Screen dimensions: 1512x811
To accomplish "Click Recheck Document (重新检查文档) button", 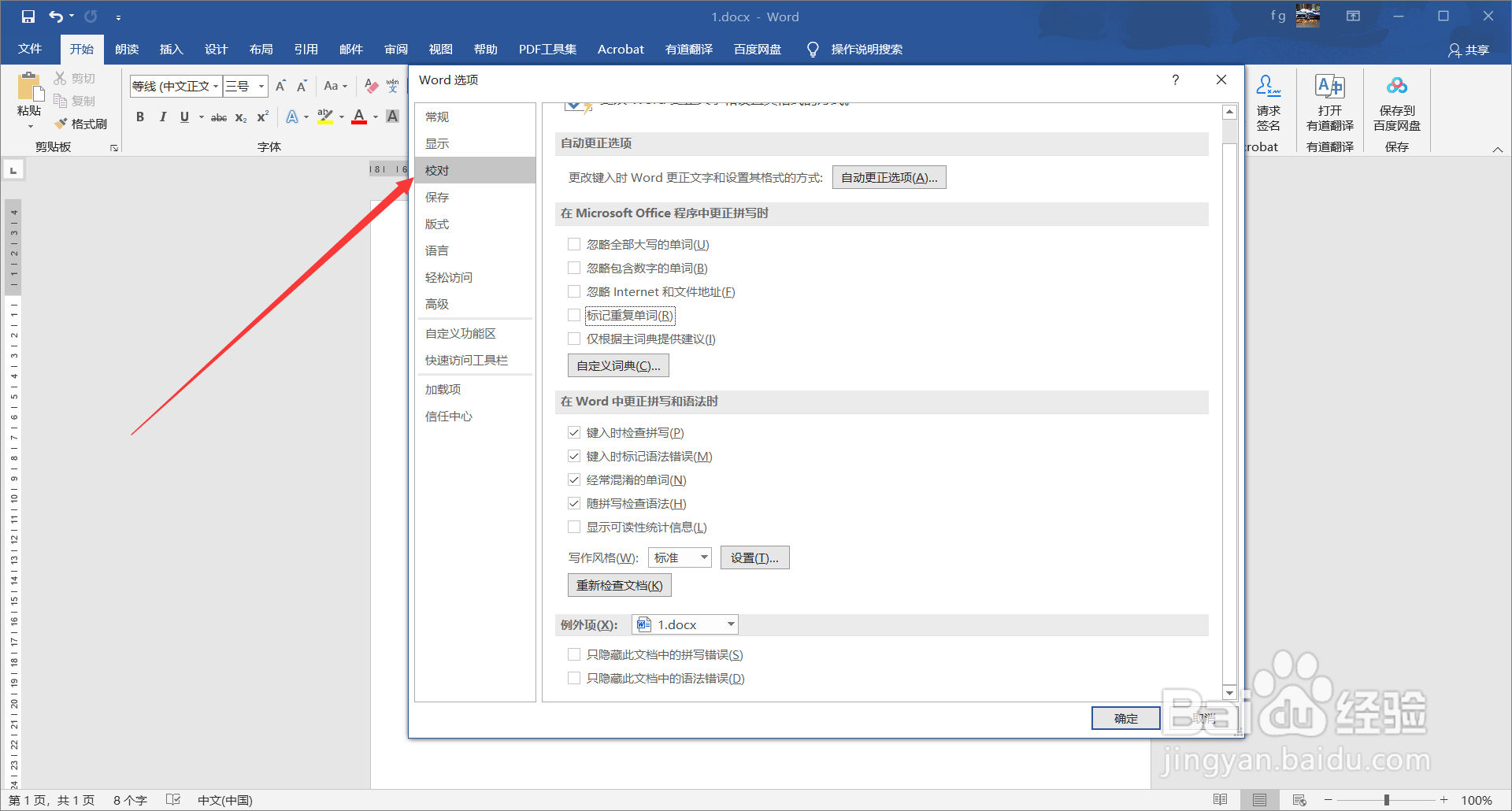I will click(619, 585).
